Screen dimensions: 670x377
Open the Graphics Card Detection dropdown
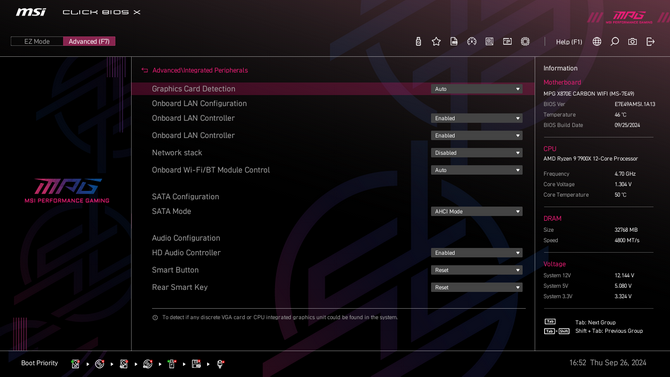(x=476, y=89)
